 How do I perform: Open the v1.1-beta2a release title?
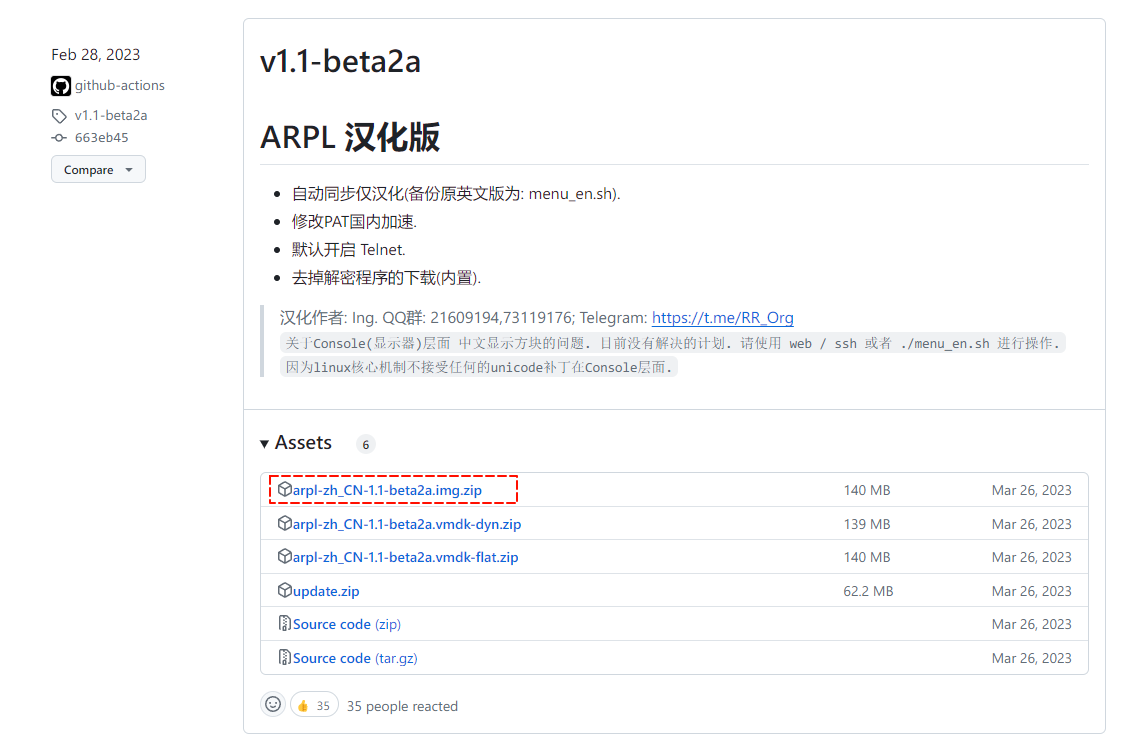point(340,62)
